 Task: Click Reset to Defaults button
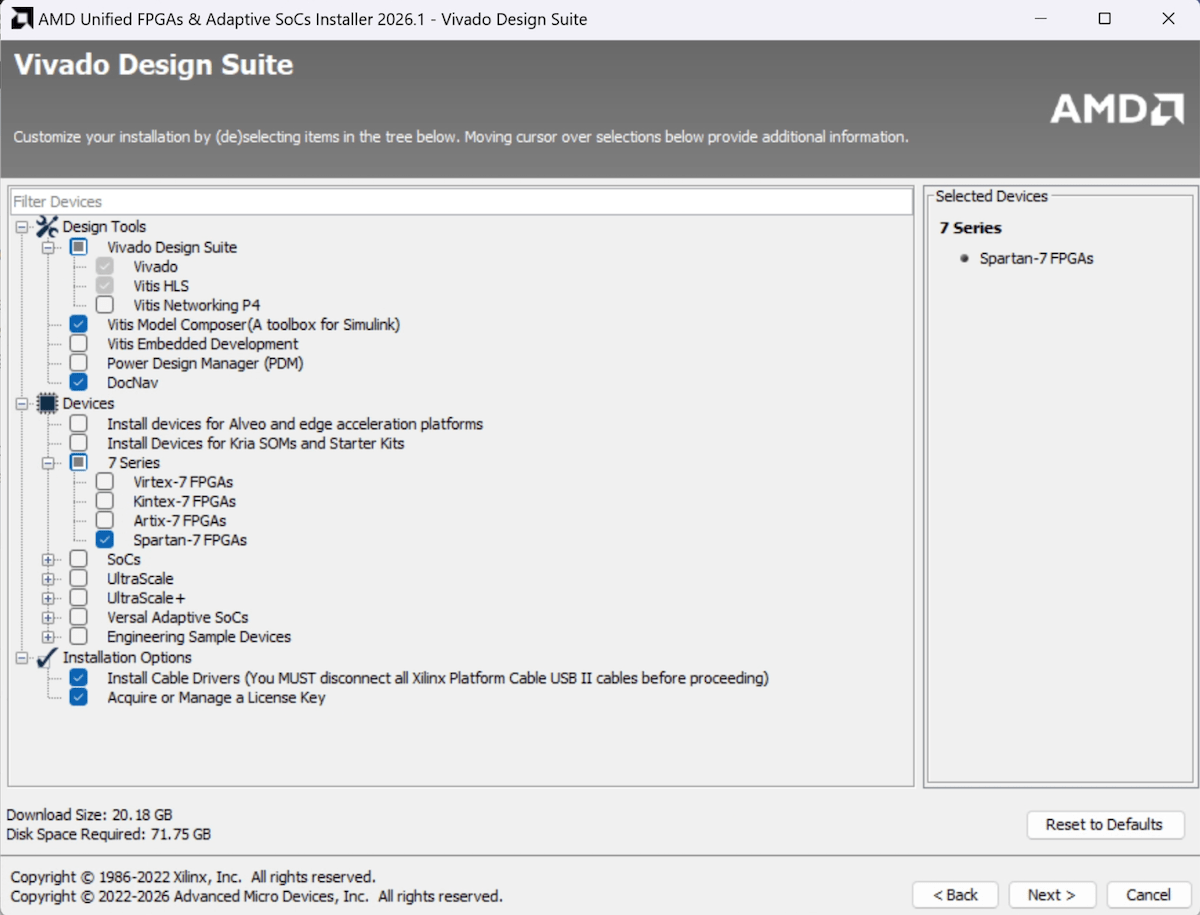coord(1105,825)
